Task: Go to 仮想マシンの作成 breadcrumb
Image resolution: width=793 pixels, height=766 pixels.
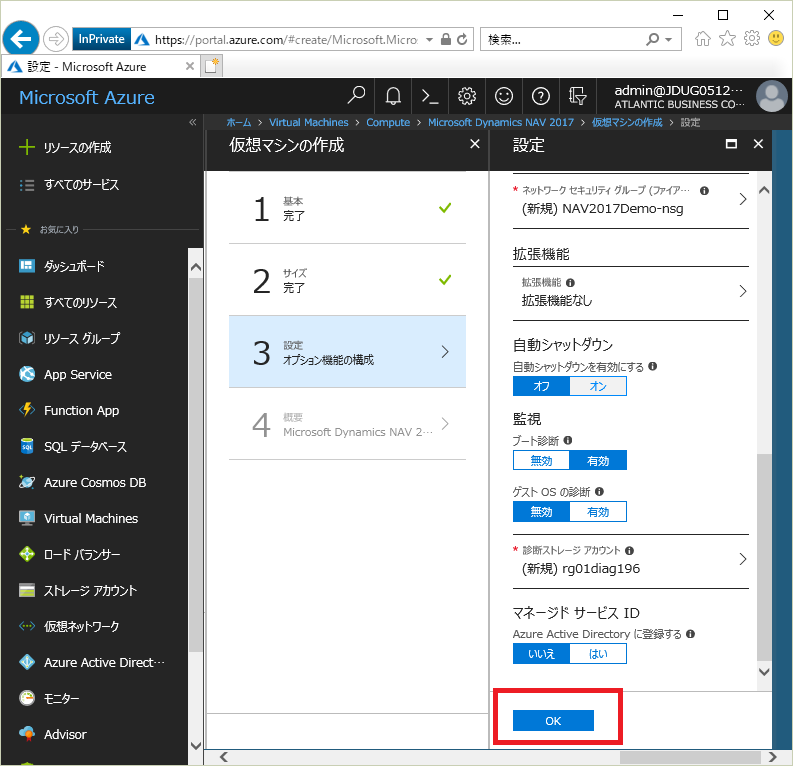Action: tap(627, 122)
